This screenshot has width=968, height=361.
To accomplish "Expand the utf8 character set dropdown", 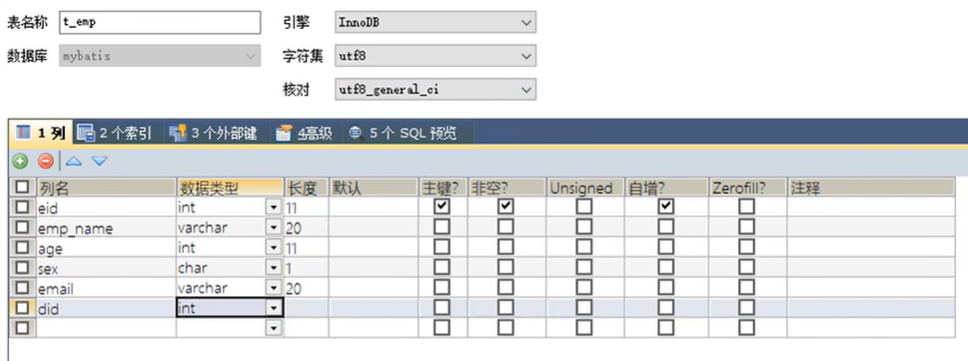I will [x=435, y=56].
